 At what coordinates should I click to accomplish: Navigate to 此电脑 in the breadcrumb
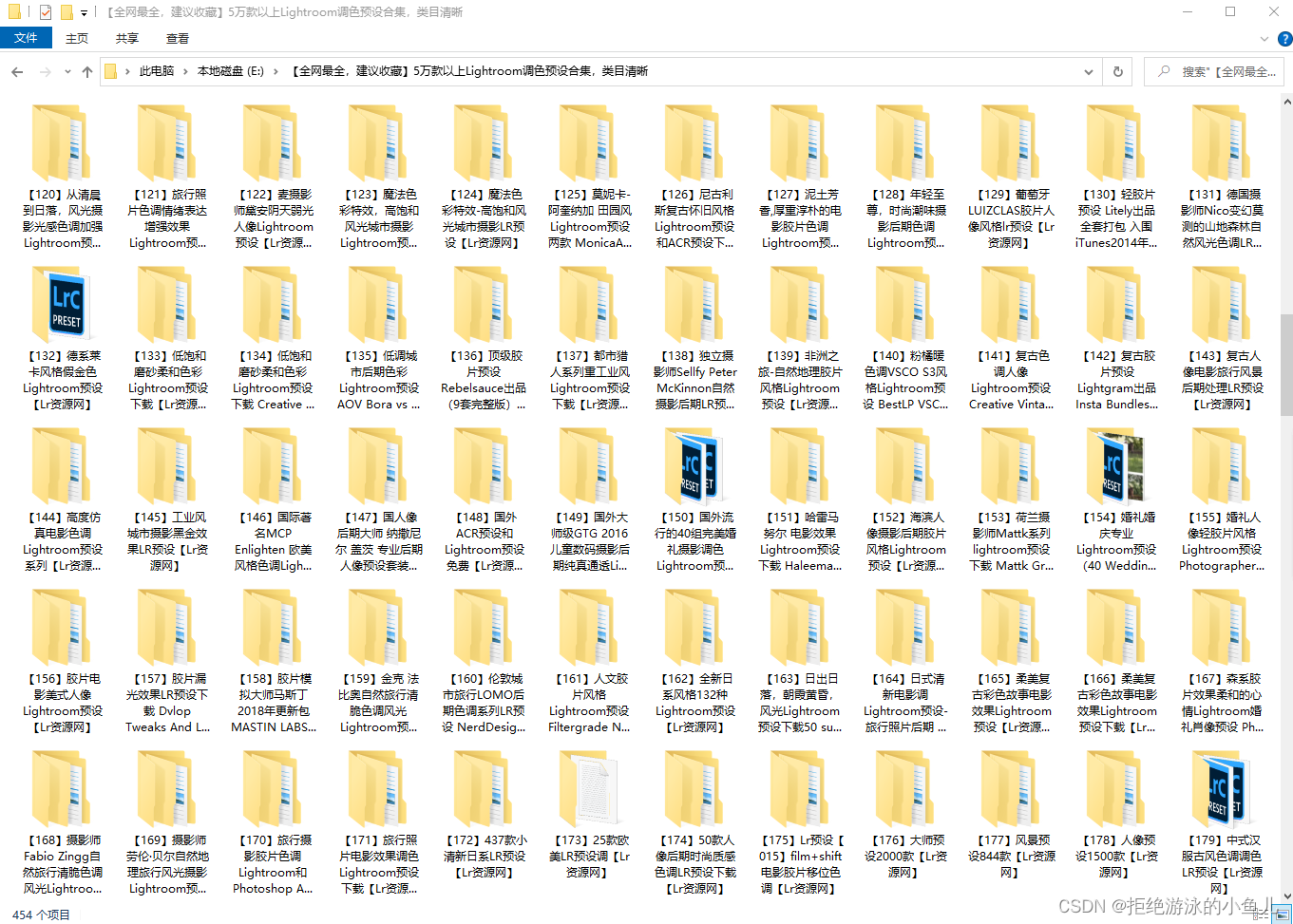click(157, 71)
